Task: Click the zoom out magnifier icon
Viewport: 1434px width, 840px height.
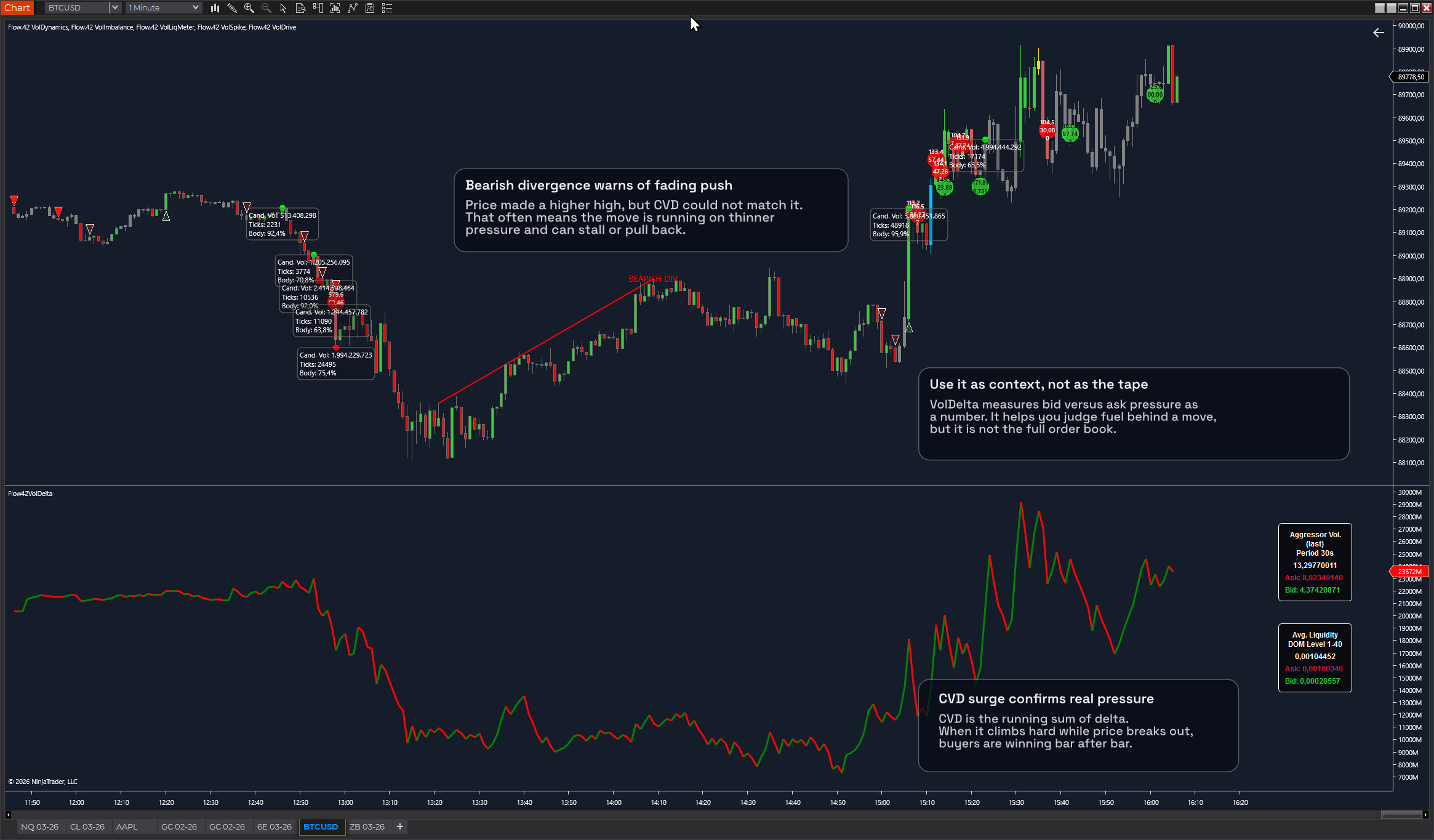Action: pos(266,8)
